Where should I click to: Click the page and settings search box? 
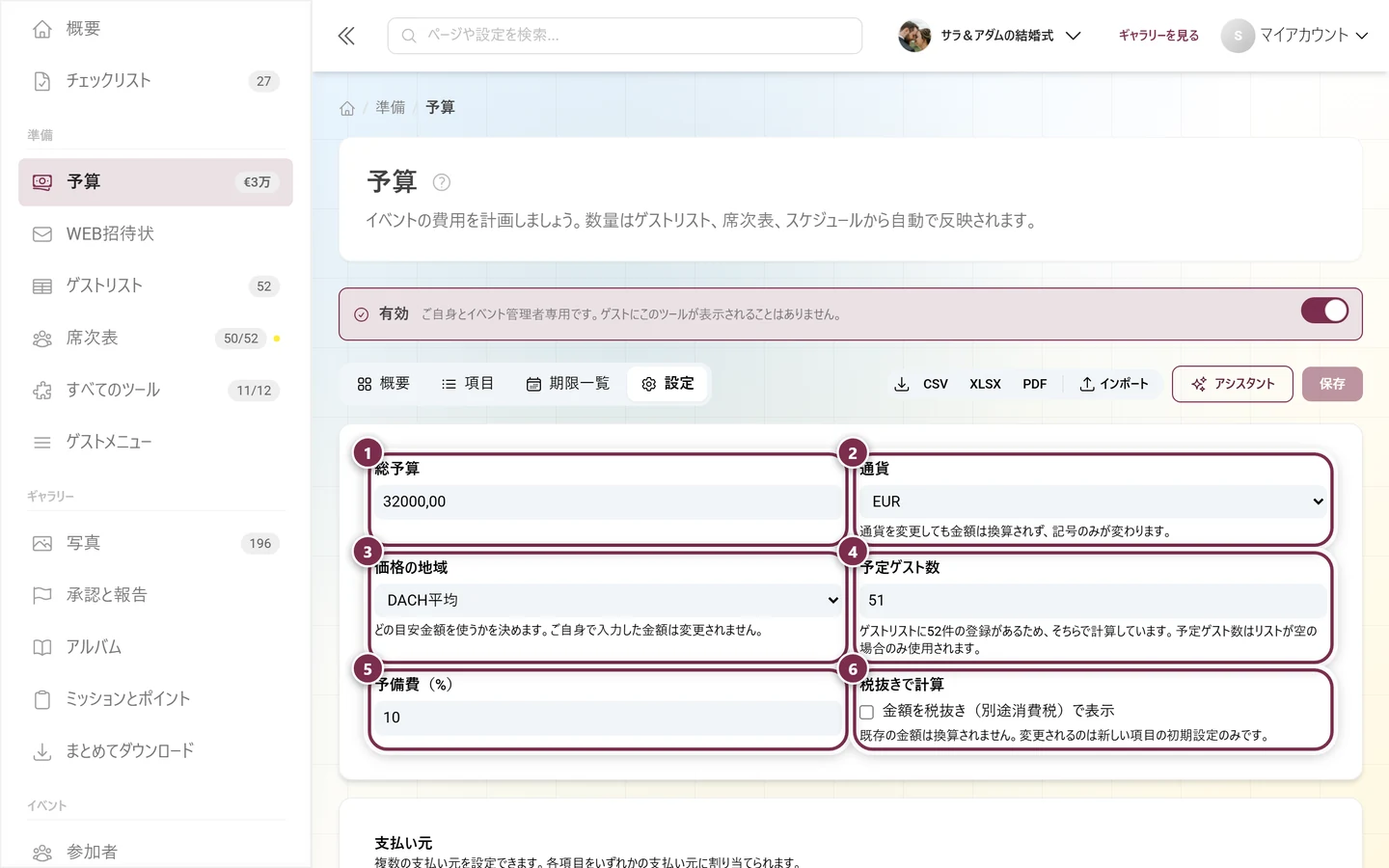pos(625,36)
